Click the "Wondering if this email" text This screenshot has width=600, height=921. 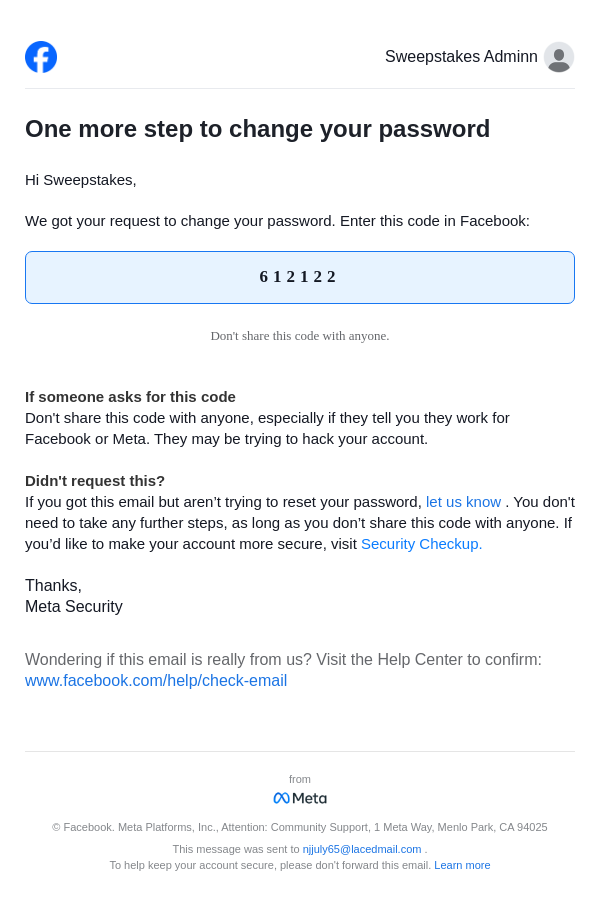tap(283, 660)
